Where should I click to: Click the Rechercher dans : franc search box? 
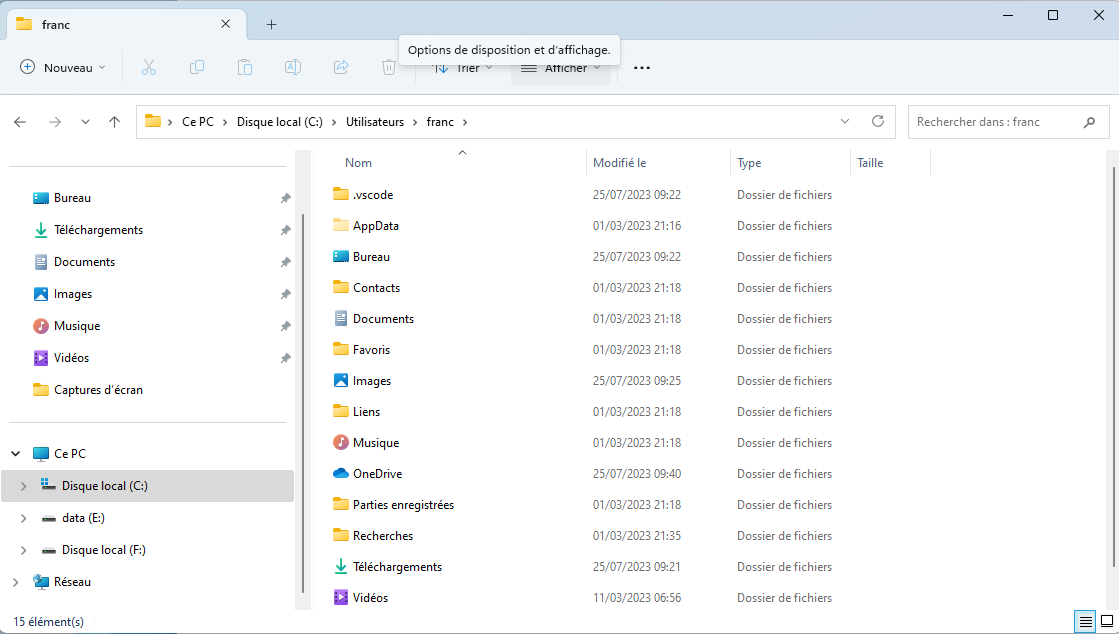995,122
